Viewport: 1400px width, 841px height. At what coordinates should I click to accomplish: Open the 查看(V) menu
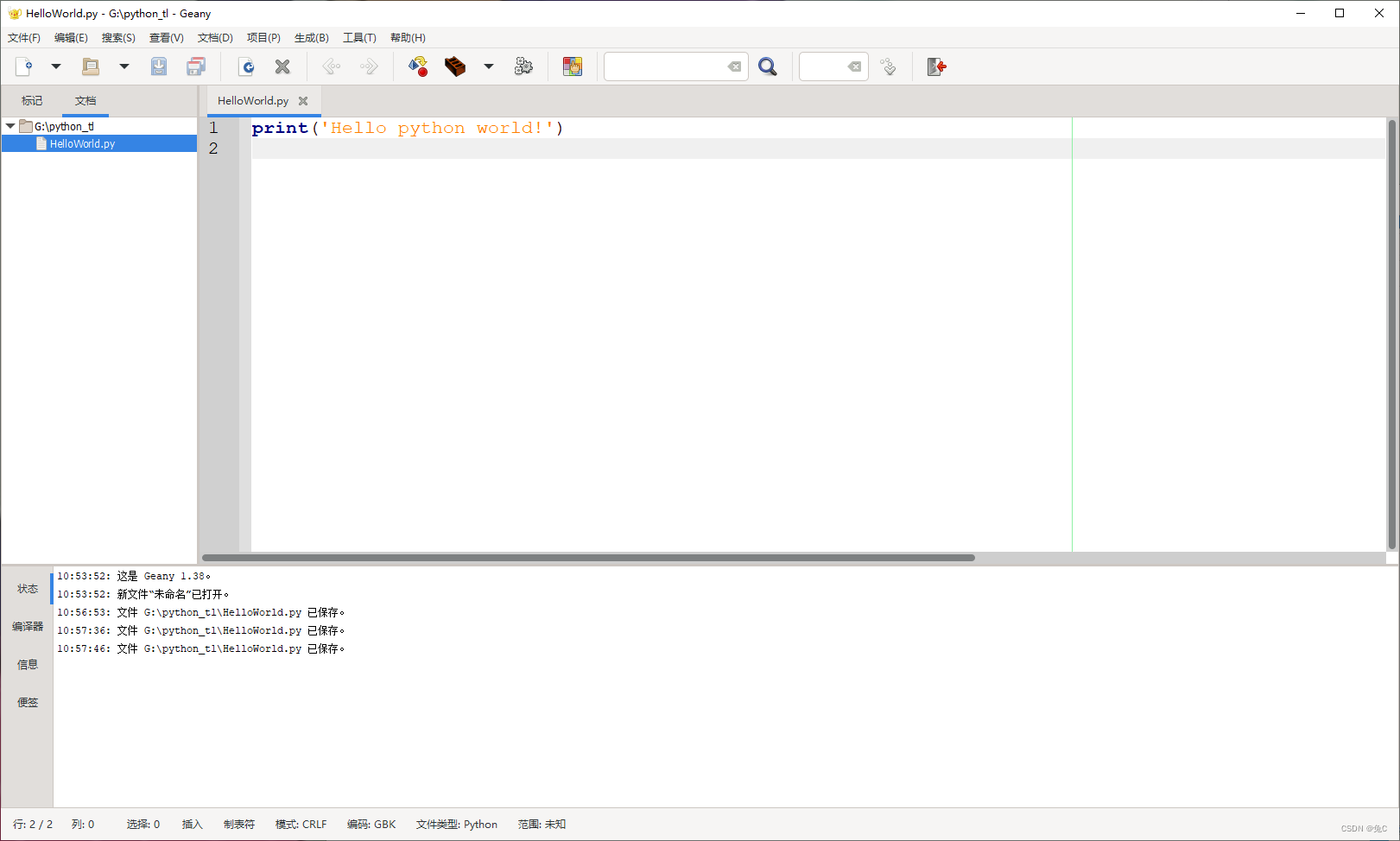click(167, 38)
